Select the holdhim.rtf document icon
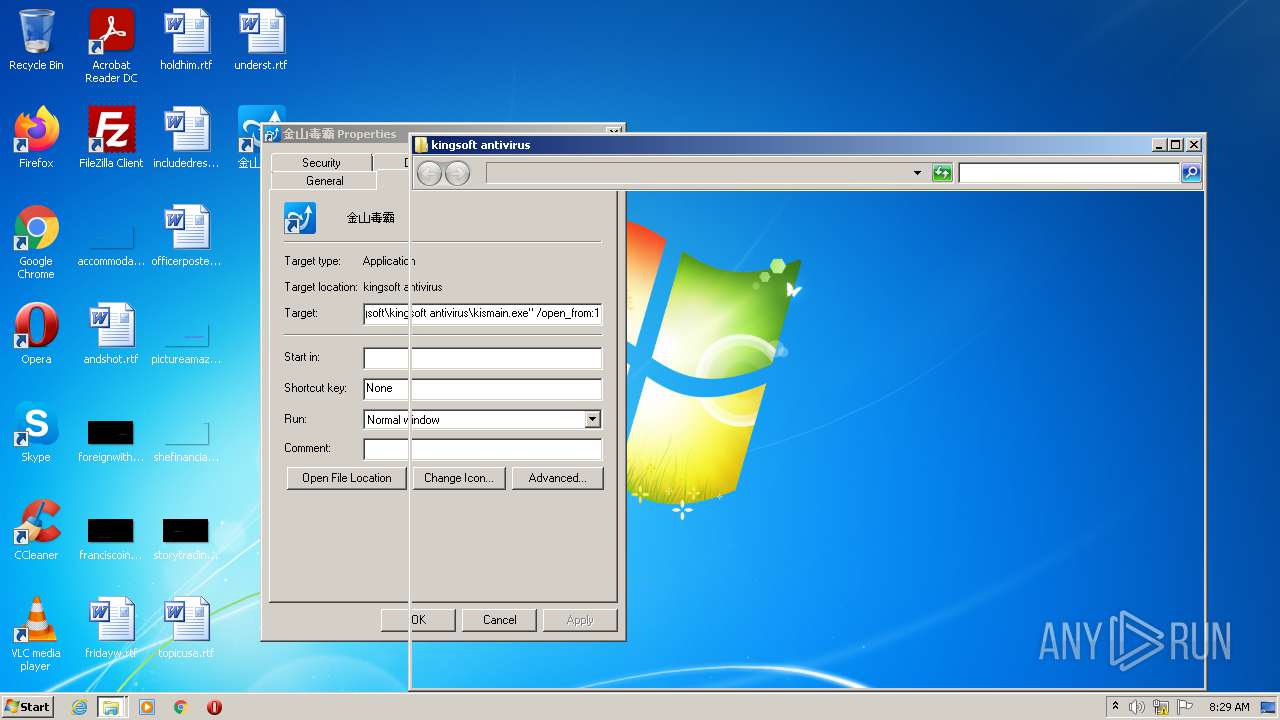 pos(186,40)
